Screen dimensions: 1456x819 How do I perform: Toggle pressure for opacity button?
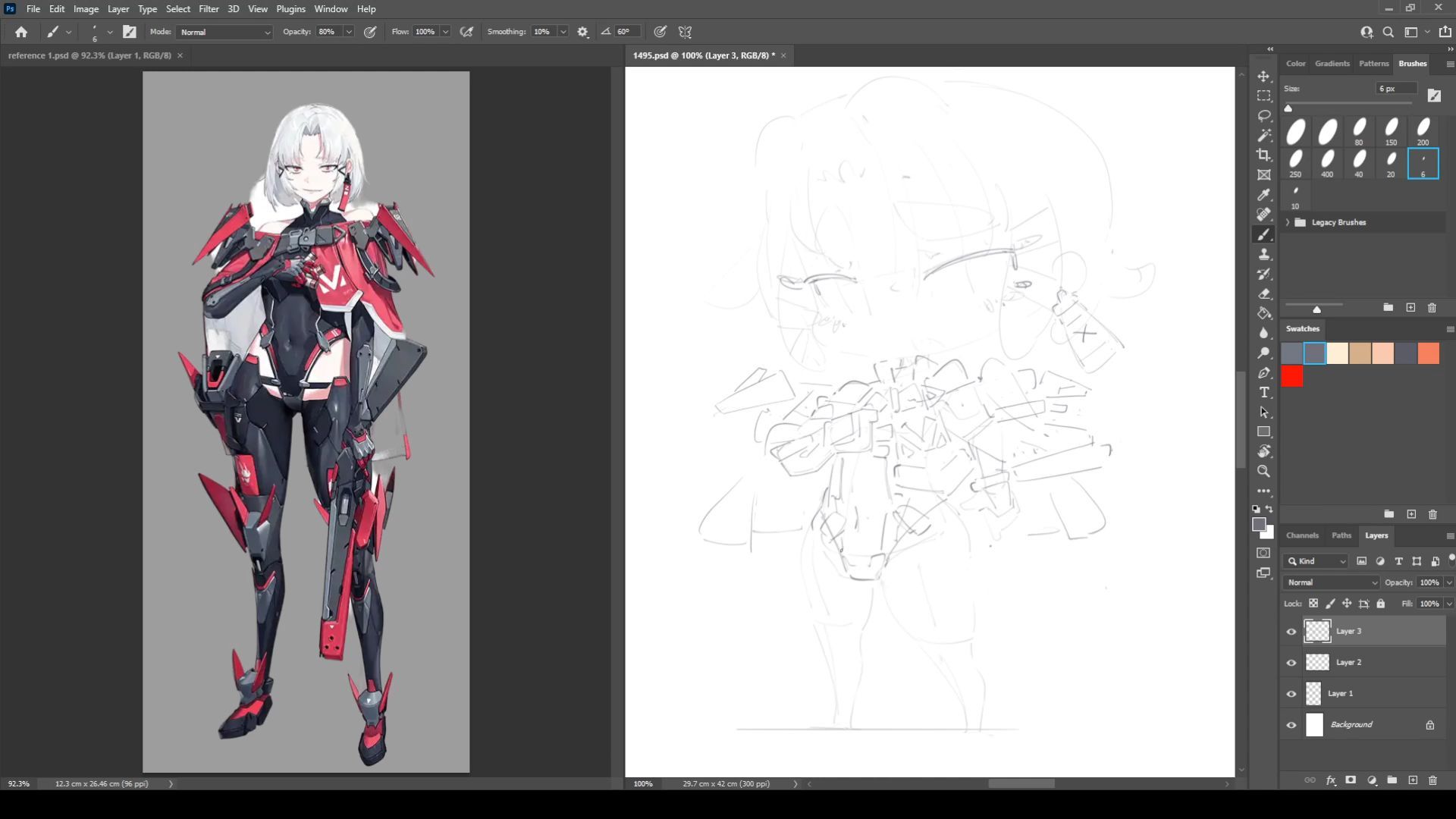coord(370,32)
